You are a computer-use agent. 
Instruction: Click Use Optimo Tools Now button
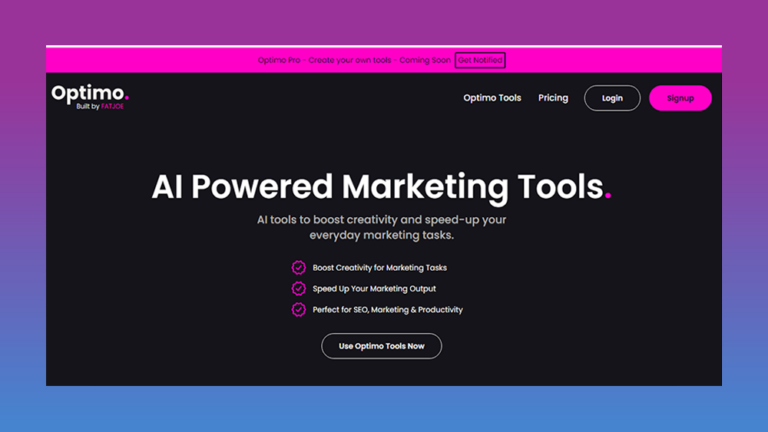coord(382,346)
